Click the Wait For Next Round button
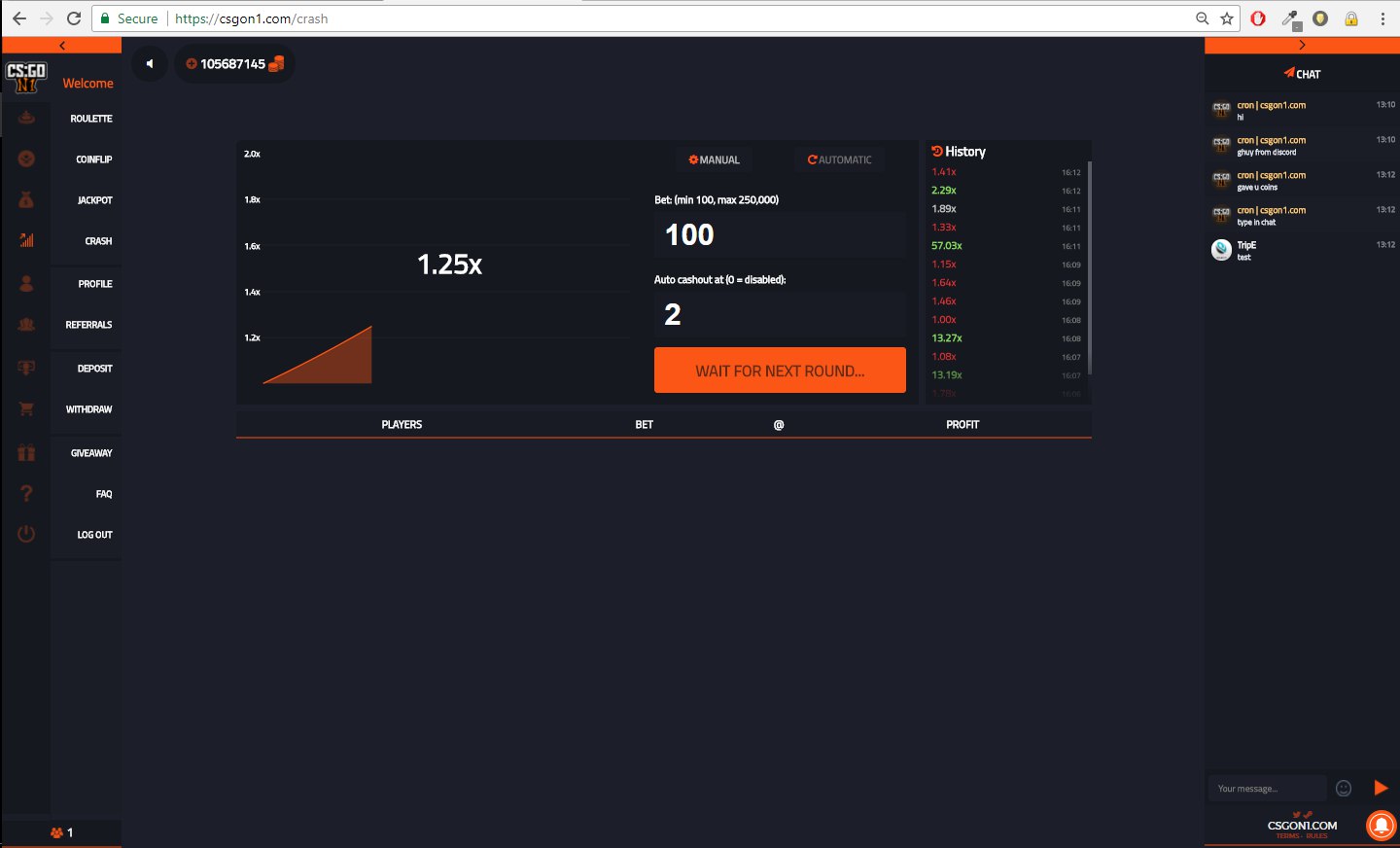 click(780, 371)
